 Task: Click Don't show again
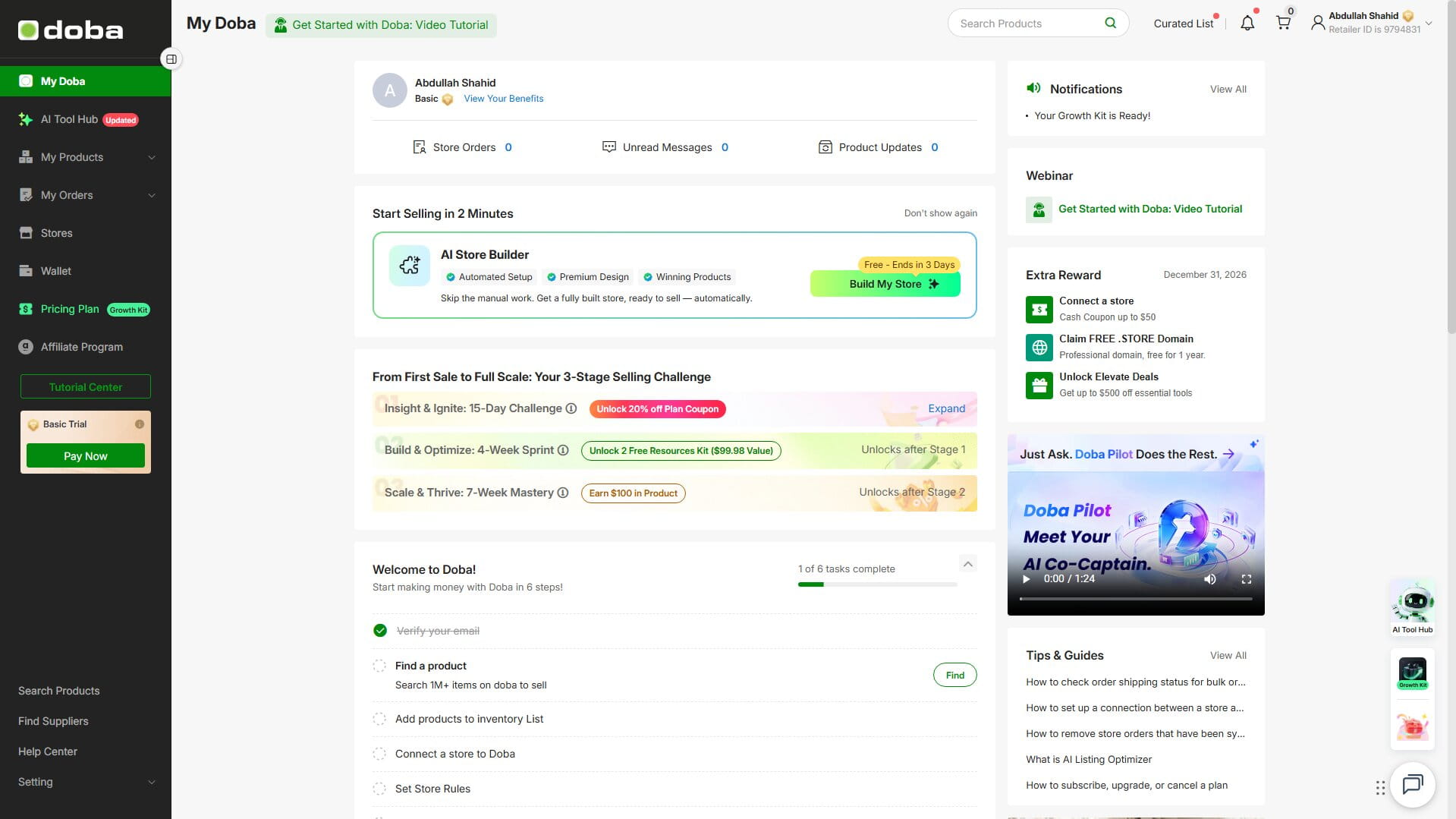(940, 213)
